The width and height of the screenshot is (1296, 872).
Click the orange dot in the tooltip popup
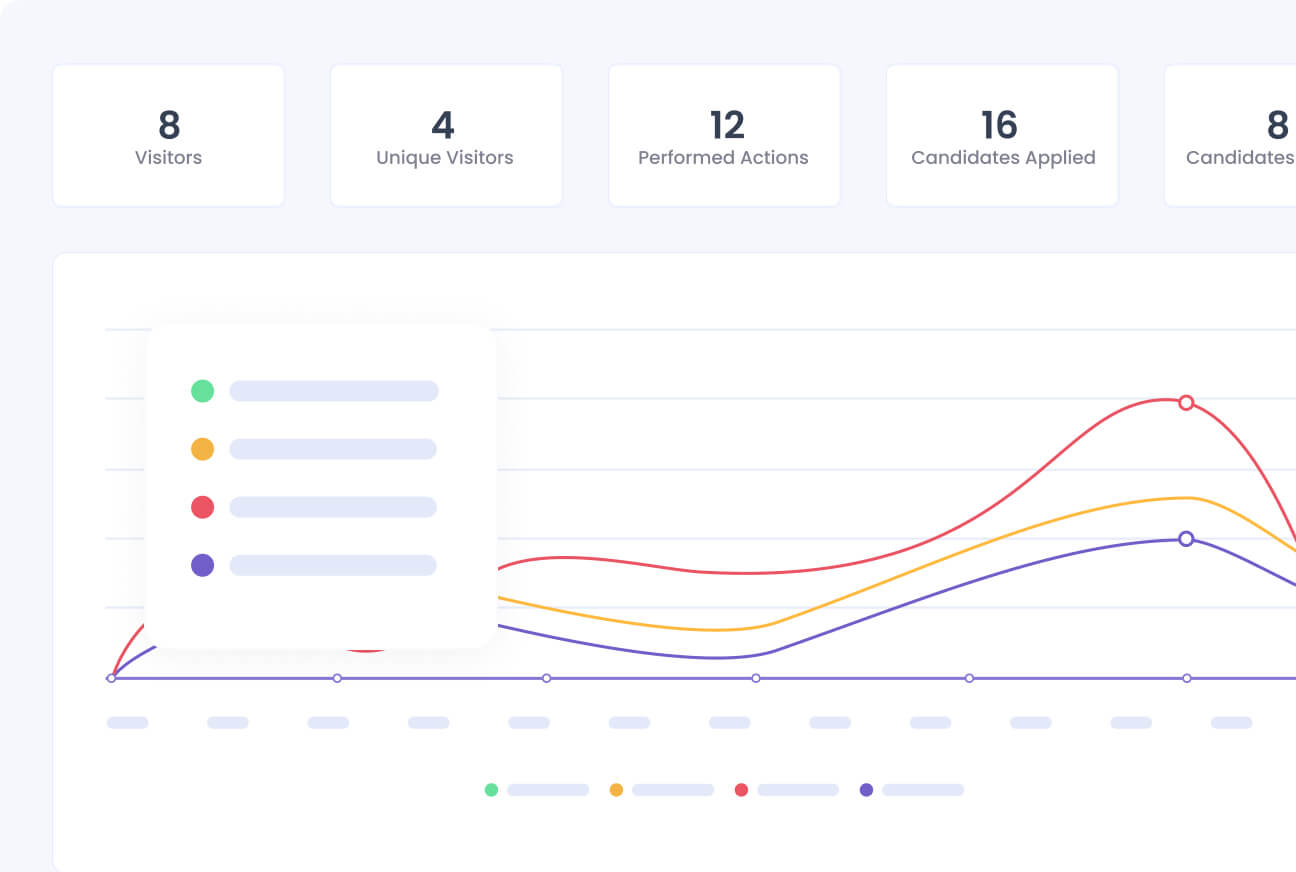coord(202,449)
